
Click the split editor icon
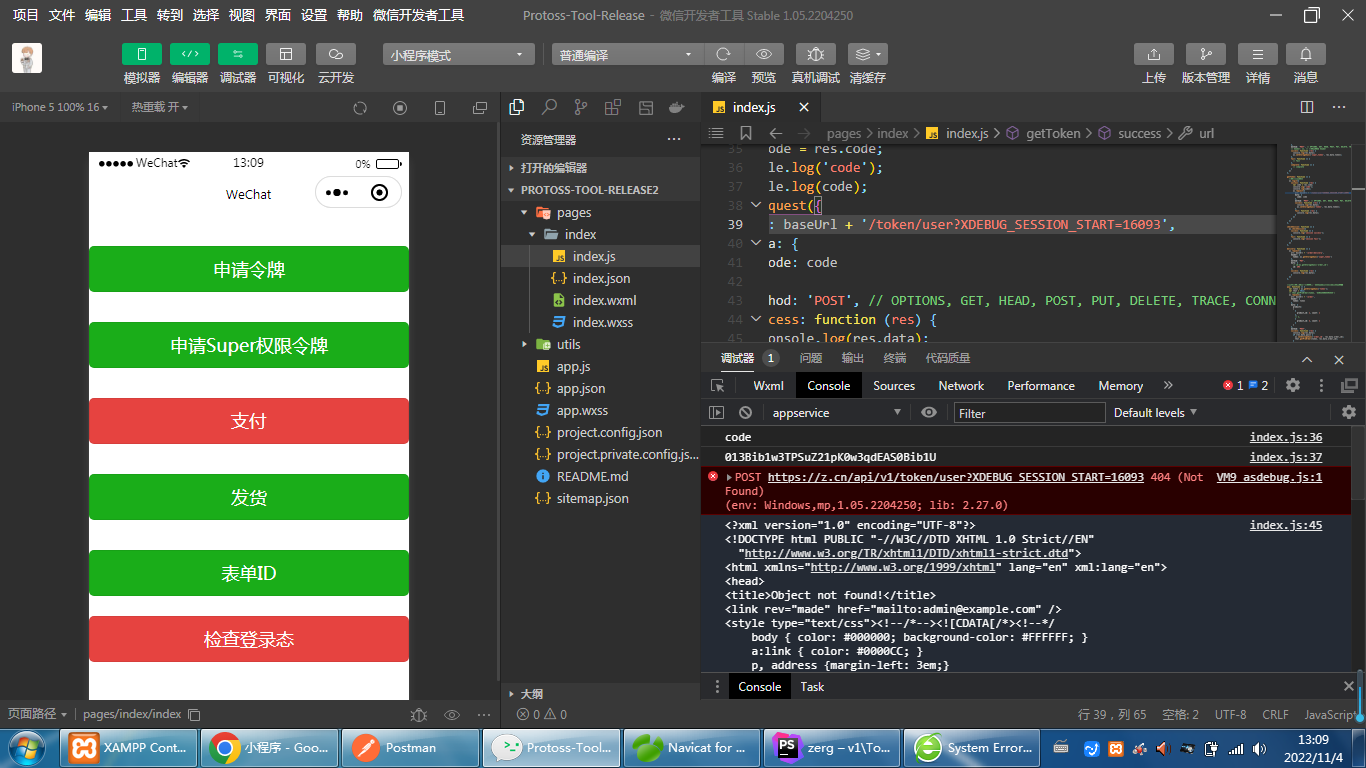1306,107
